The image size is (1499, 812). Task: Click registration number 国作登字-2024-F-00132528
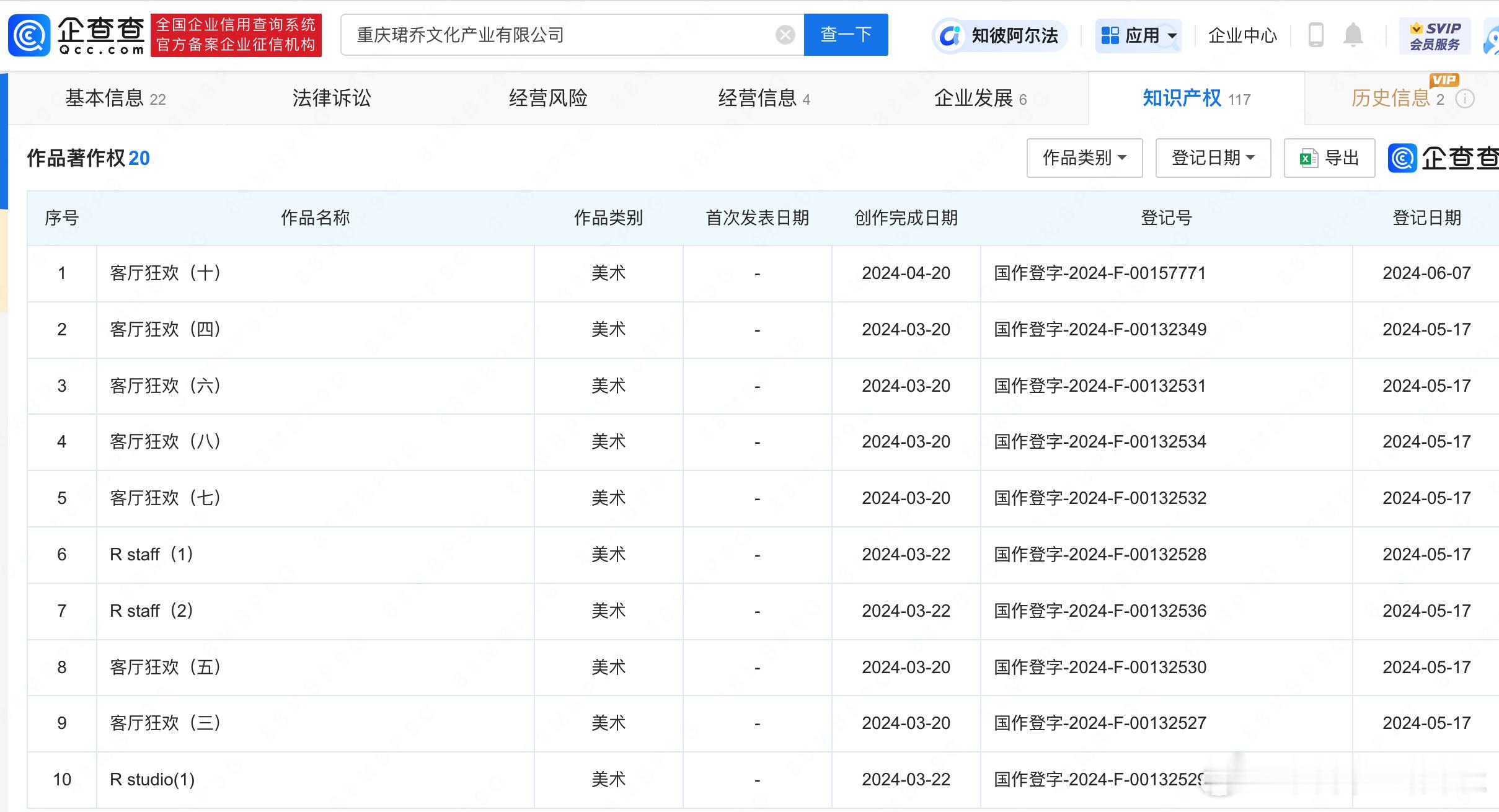pyautogui.click(x=1100, y=555)
